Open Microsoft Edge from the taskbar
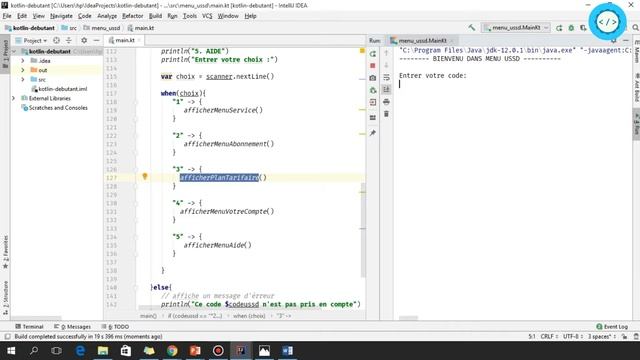 [80, 351]
